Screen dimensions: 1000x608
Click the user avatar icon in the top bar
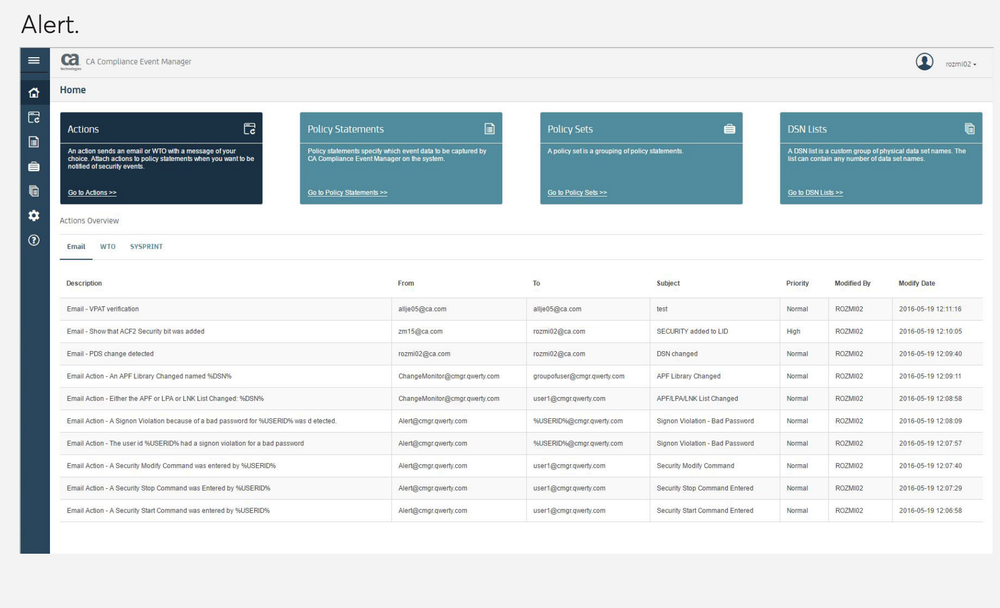tap(925, 61)
